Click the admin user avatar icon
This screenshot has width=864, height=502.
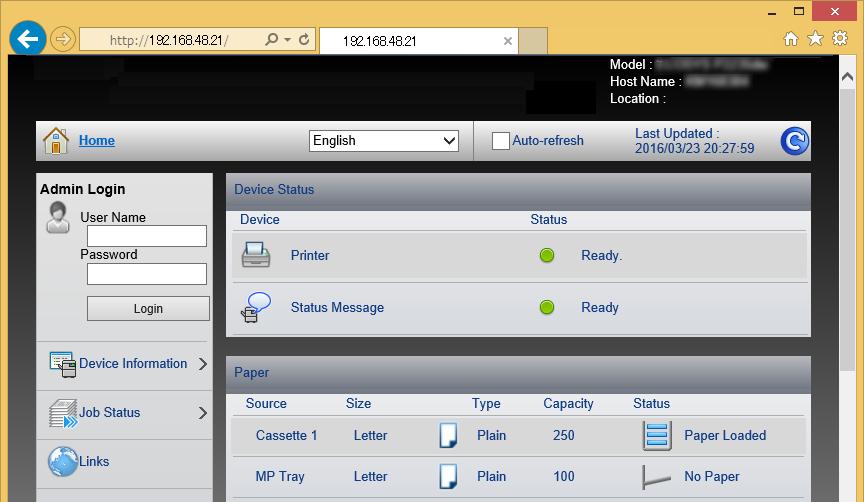click(57, 217)
